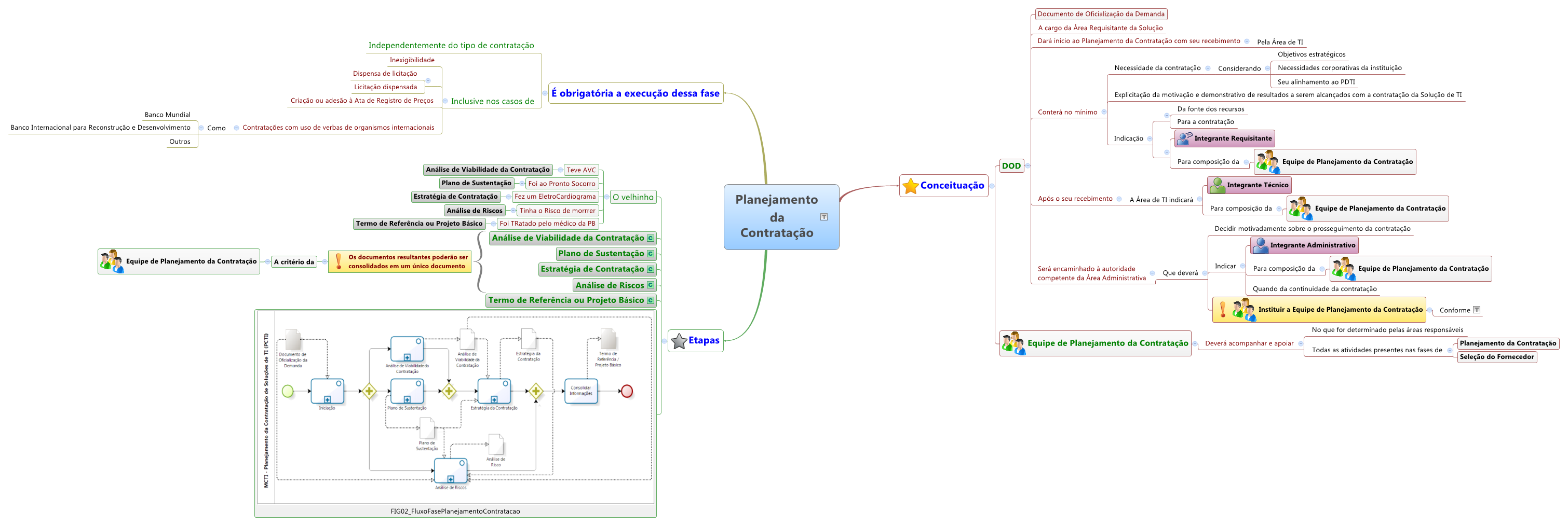Click the FIG02 process flow diagram image
Image resolution: width=1568 pixels, height=526 pixels.
(x=455, y=407)
